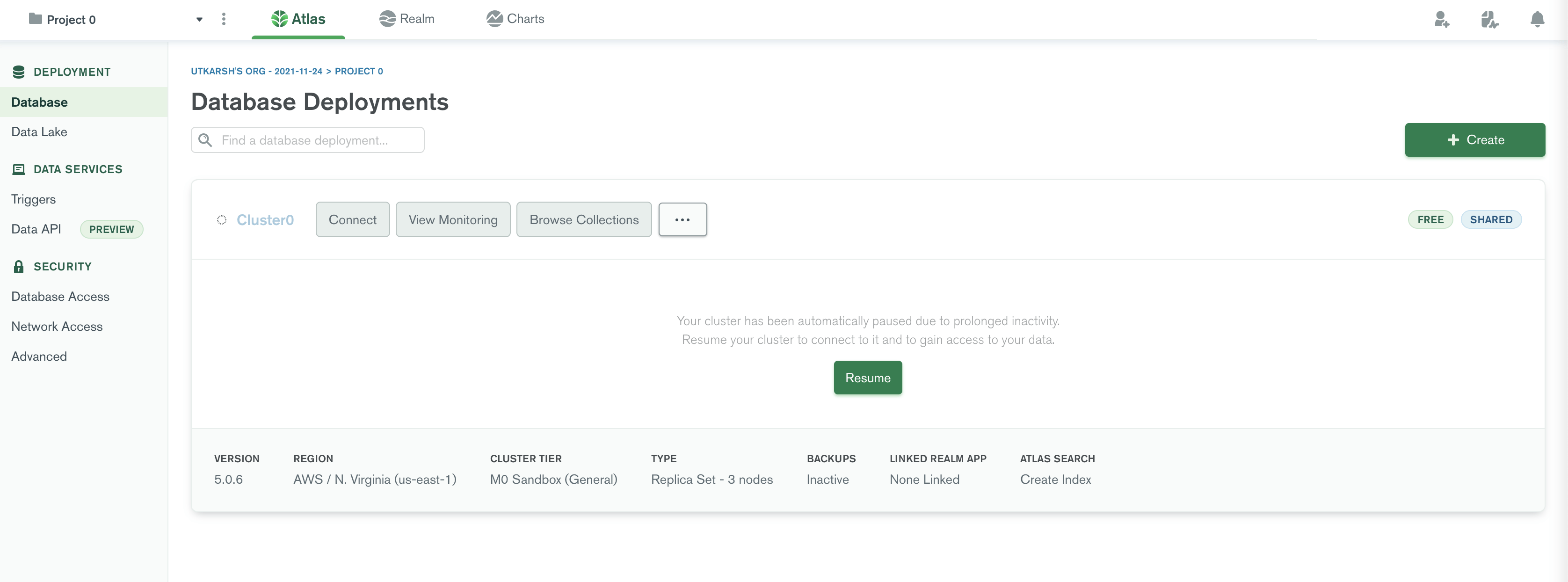Open the project options three-dot menu
1568x582 pixels.
(x=224, y=19)
